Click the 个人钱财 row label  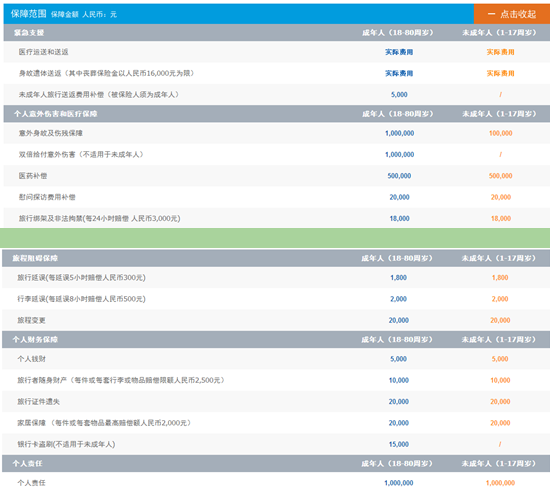(x=31, y=359)
